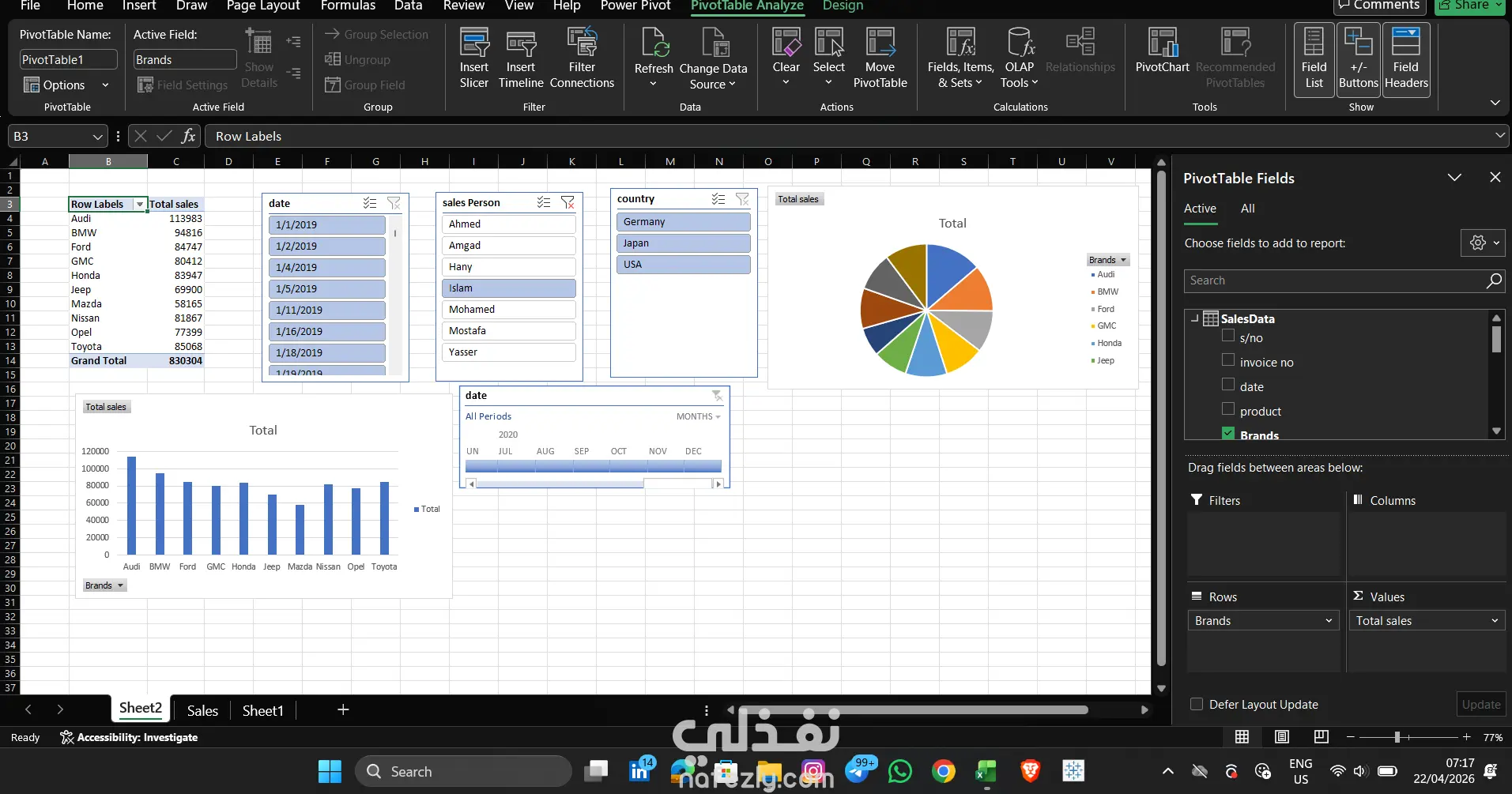
Task: Click Move PivotTable
Action: 880,58
